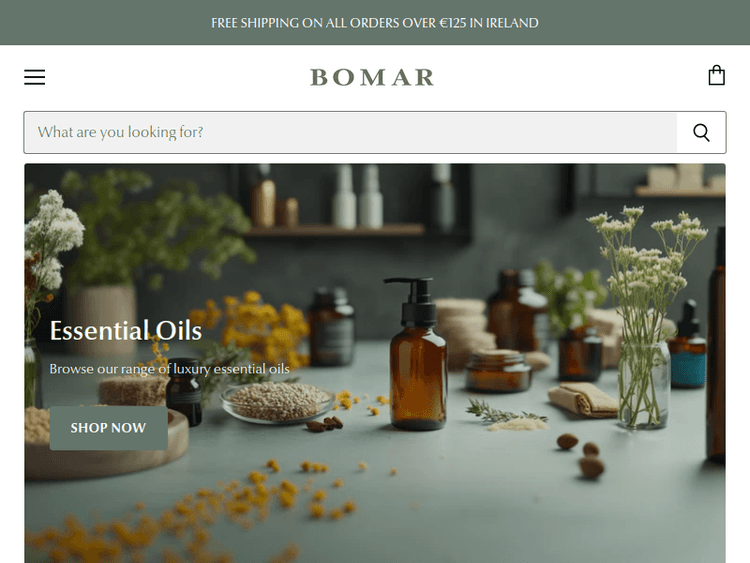Click the short amber jar with lid
The width and height of the screenshot is (750, 563).
[498, 371]
